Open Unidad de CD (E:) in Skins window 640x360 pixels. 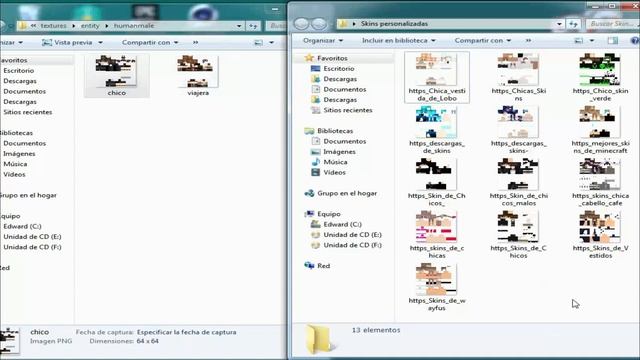tap(352, 235)
